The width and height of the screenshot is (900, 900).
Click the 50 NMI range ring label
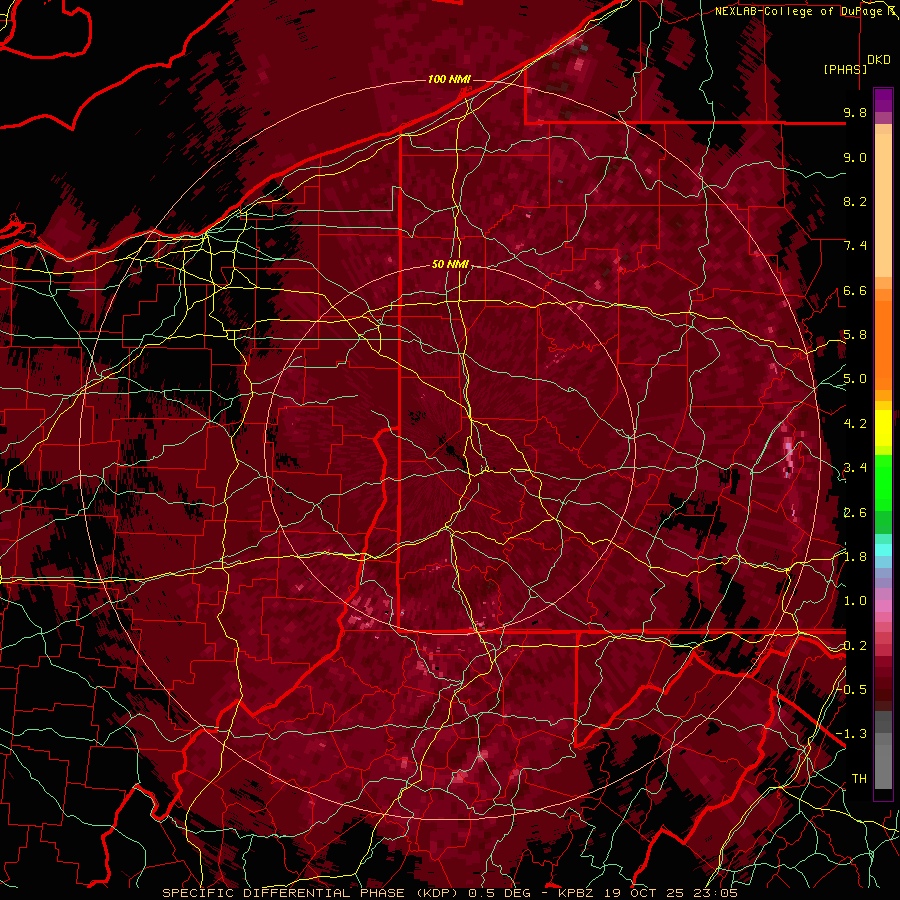click(x=451, y=265)
